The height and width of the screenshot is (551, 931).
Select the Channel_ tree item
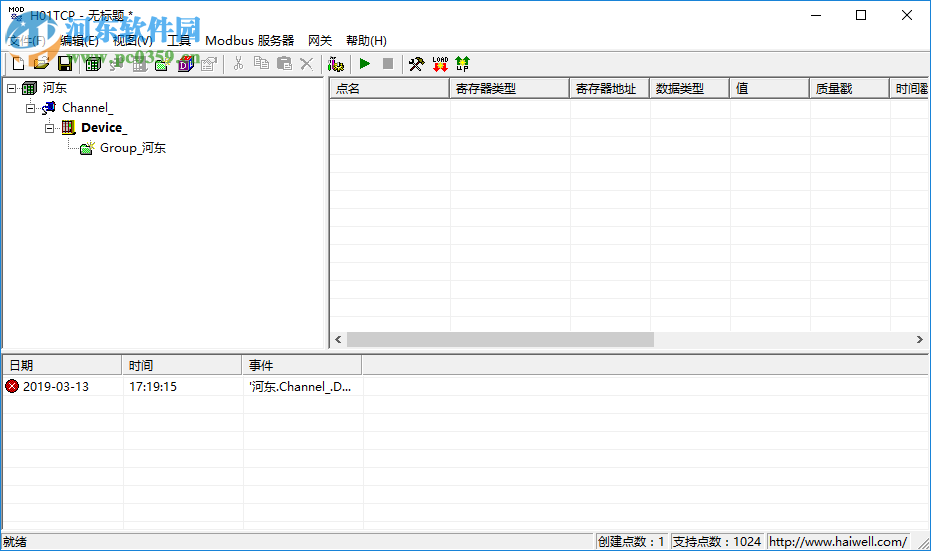(87, 107)
